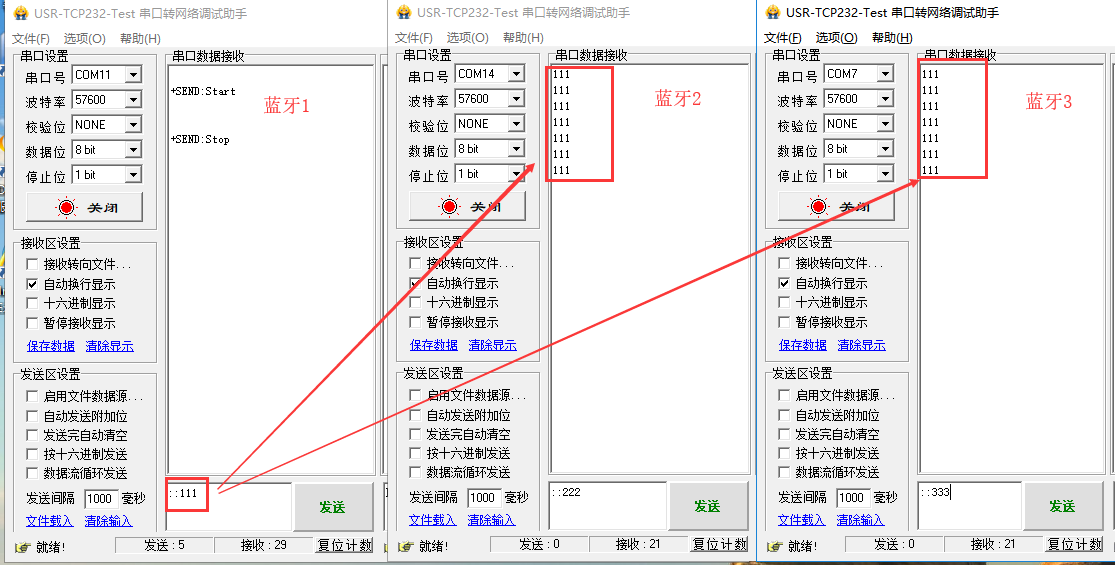
Task: Click the red port indicator in the COM11 window
Action: tap(67, 208)
